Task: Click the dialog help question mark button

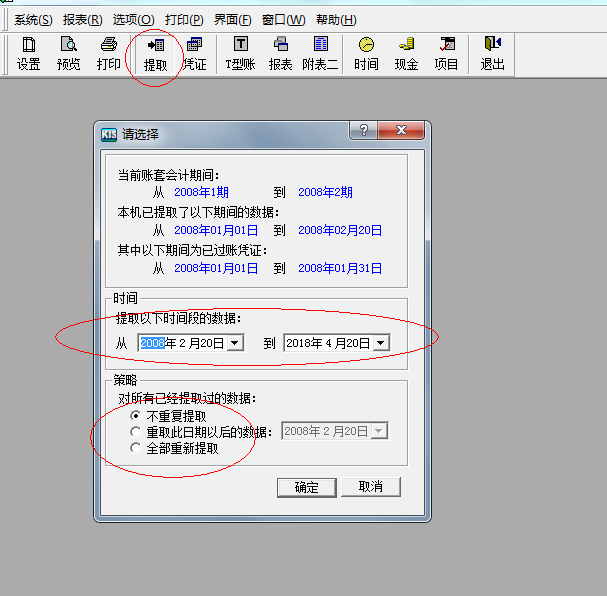Action: tap(364, 132)
